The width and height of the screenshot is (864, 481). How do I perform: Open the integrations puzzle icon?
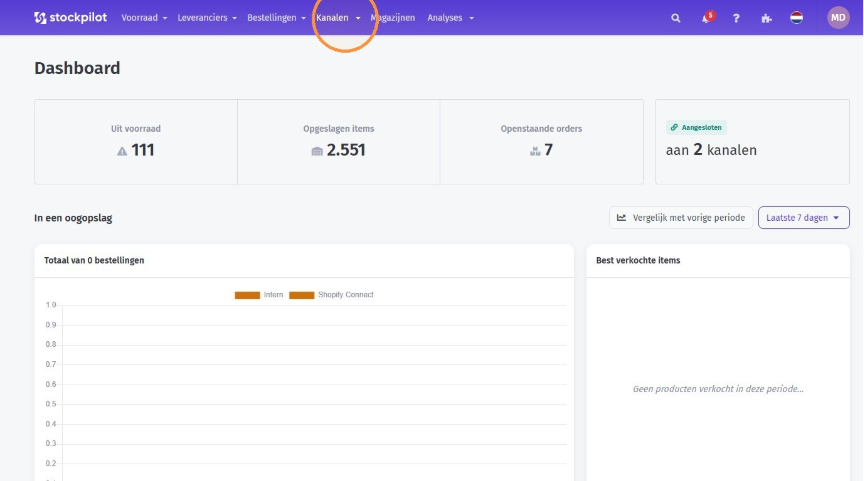pyautogui.click(x=766, y=18)
